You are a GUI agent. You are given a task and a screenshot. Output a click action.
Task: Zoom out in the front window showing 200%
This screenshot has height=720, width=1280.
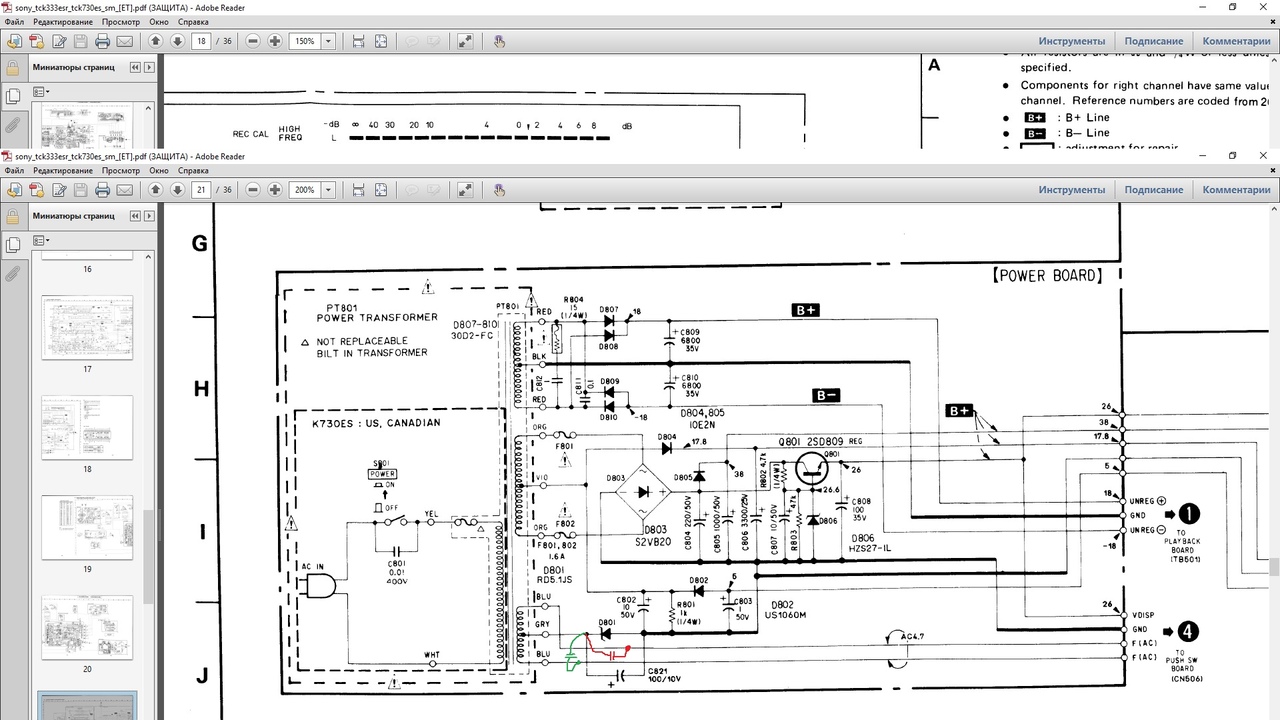pos(252,189)
